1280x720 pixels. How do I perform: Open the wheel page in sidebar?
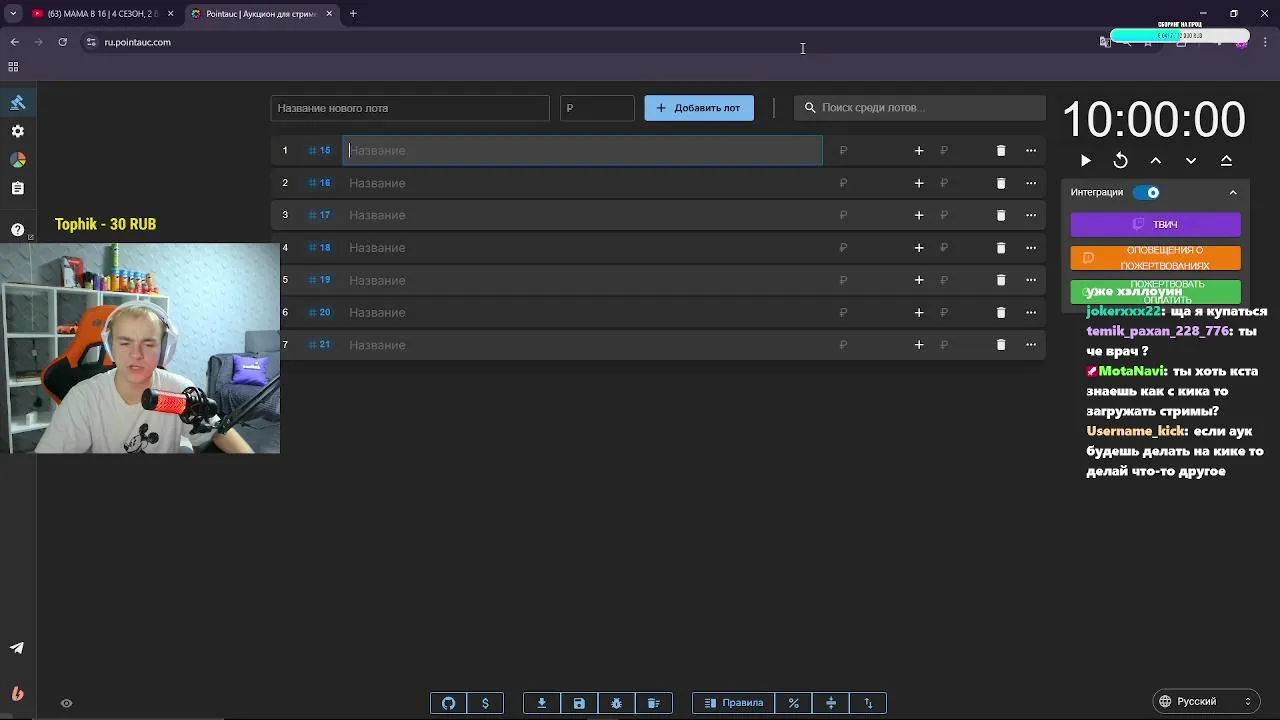click(x=17, y=160)
